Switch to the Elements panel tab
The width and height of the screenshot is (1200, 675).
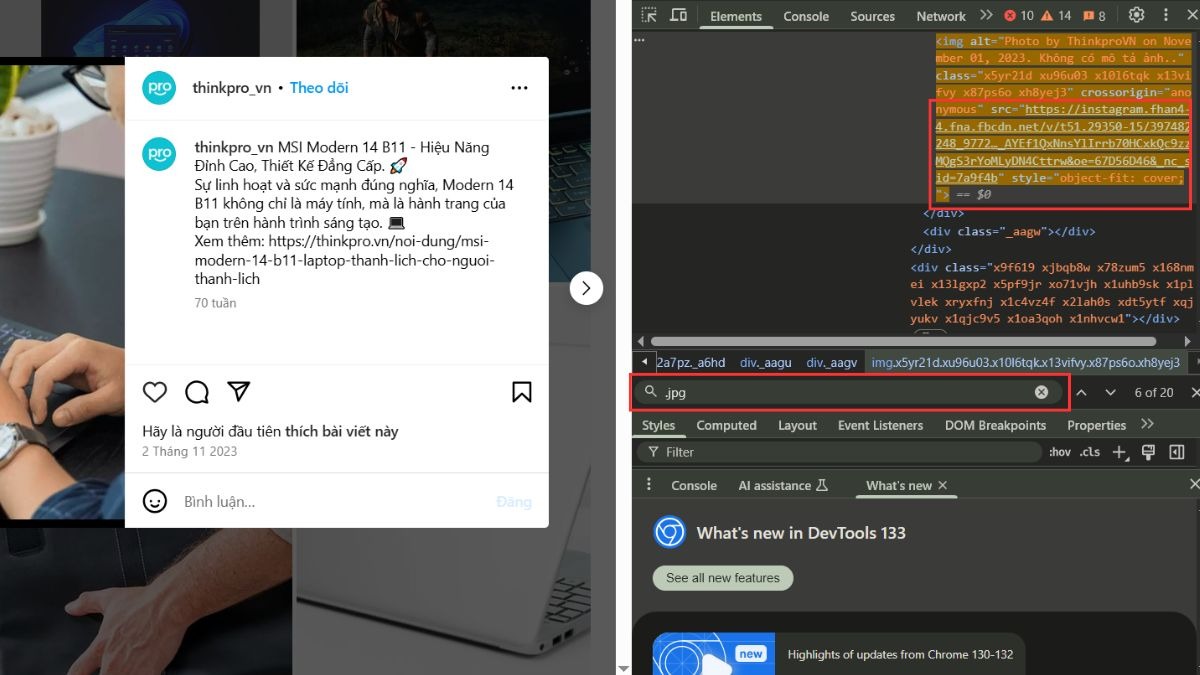tap(736, 16)
